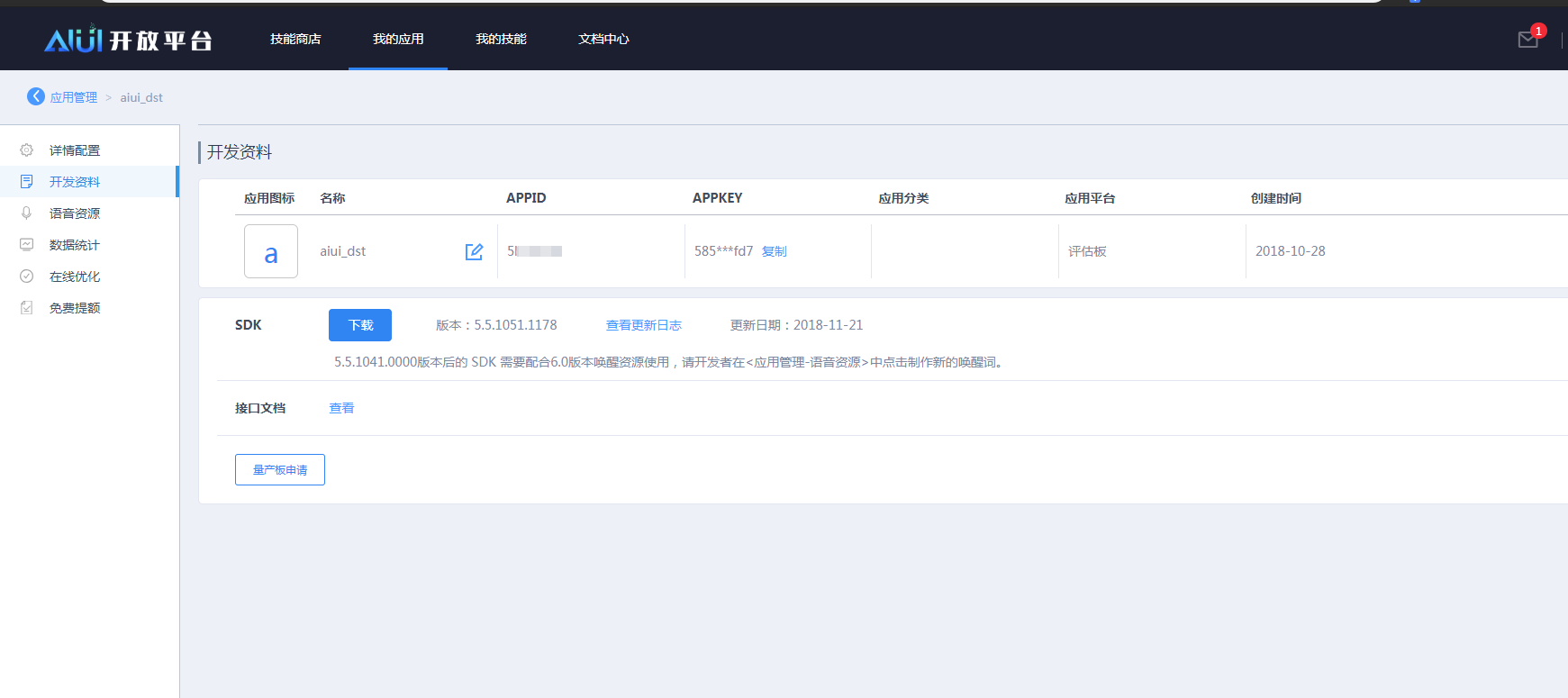
Task: Open the mail notification icon
Action: tap(1528, 40)
